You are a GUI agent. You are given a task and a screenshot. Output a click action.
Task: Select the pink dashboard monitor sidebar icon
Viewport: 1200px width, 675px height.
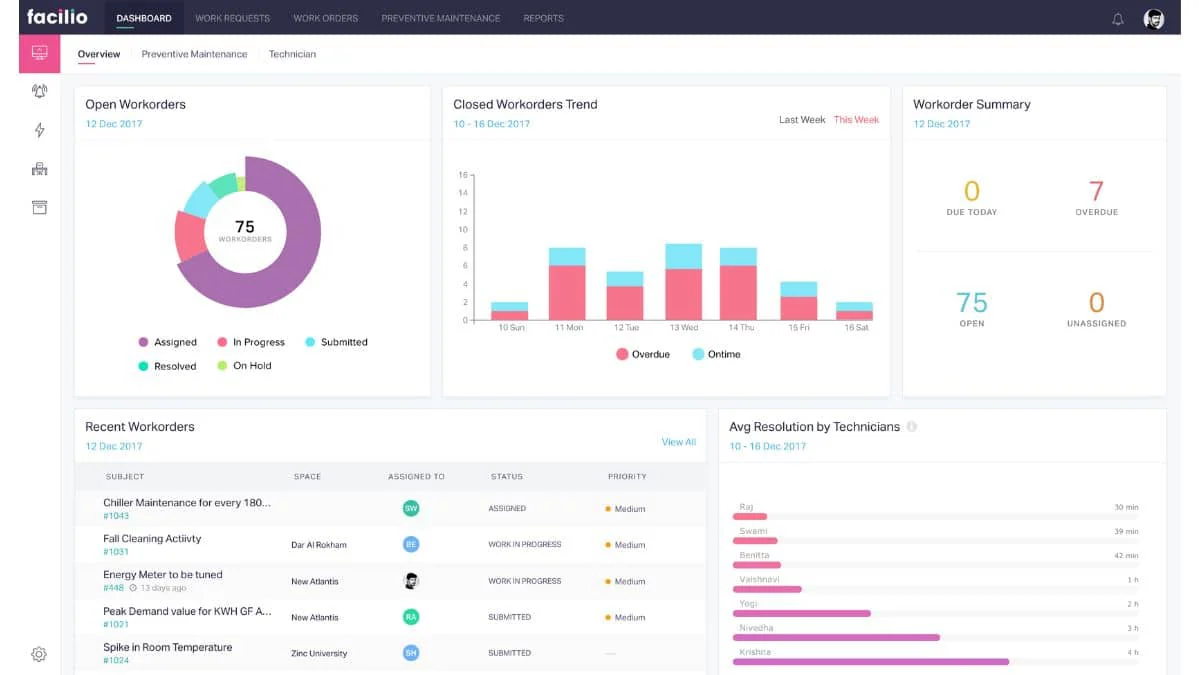tap(39, 53)
